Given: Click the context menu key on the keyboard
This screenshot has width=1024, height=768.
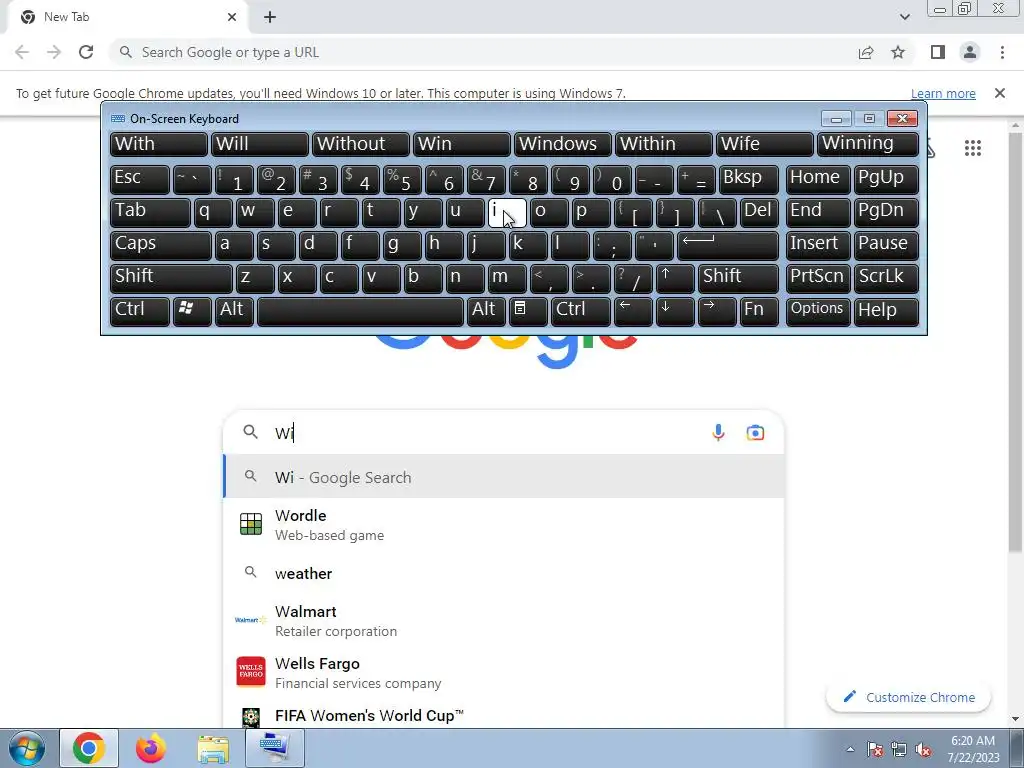Looking at the screenshot, I should tap(528, 311).
